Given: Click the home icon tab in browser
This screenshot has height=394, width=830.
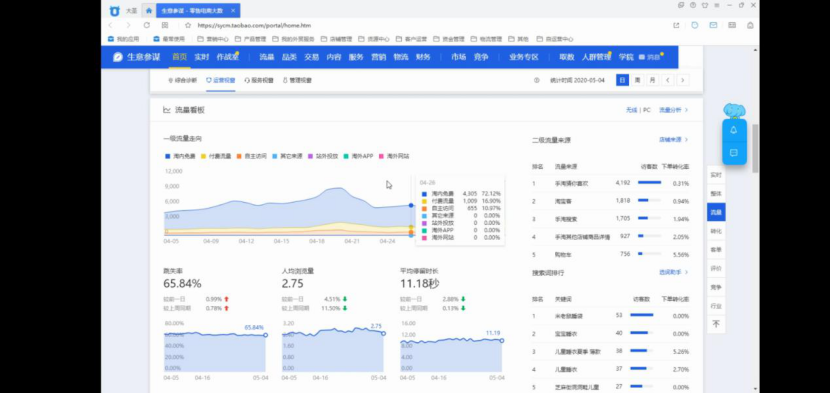Looking at the screenshot, I should pos(149,10).
